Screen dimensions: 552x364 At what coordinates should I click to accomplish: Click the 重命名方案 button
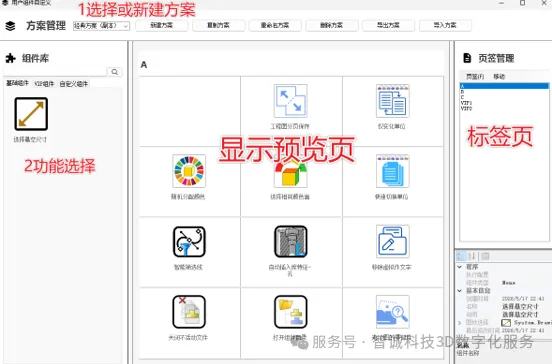tap(275, 25)
